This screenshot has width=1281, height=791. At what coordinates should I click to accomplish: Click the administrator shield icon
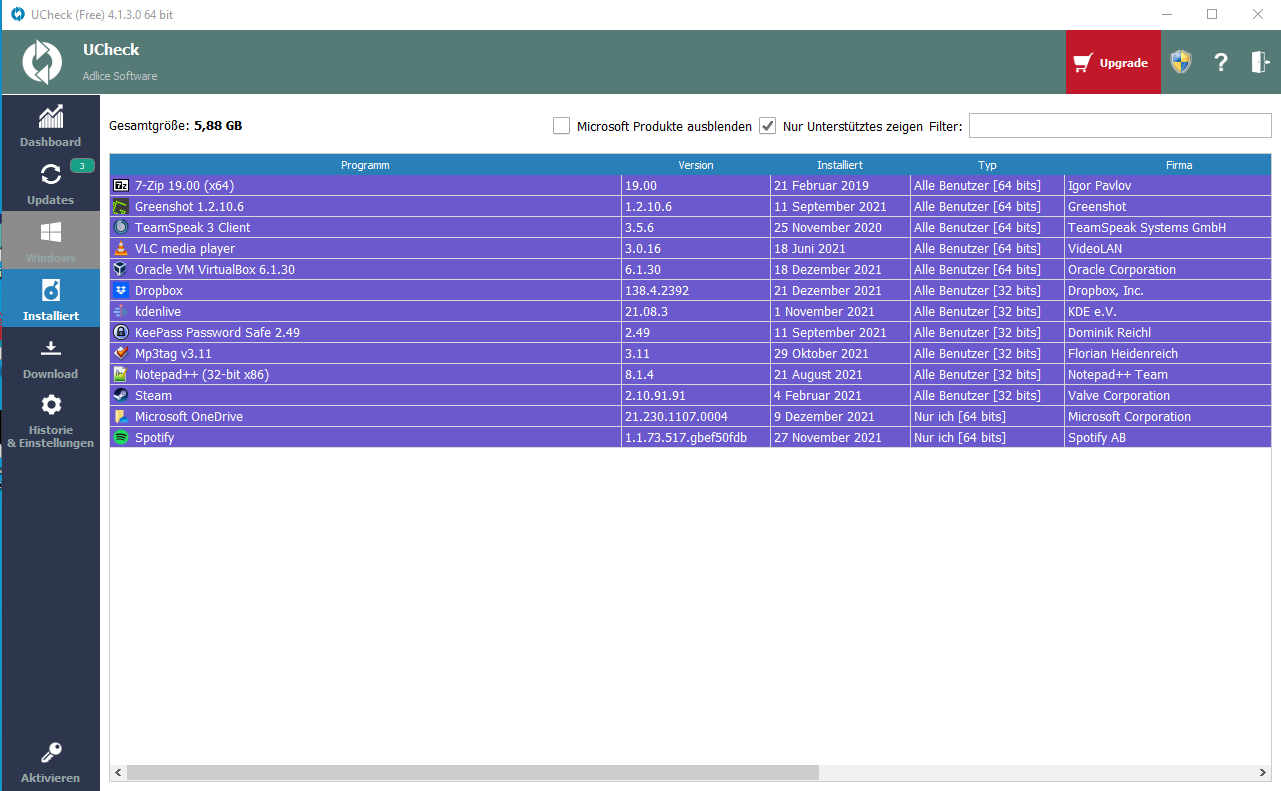1181,62
